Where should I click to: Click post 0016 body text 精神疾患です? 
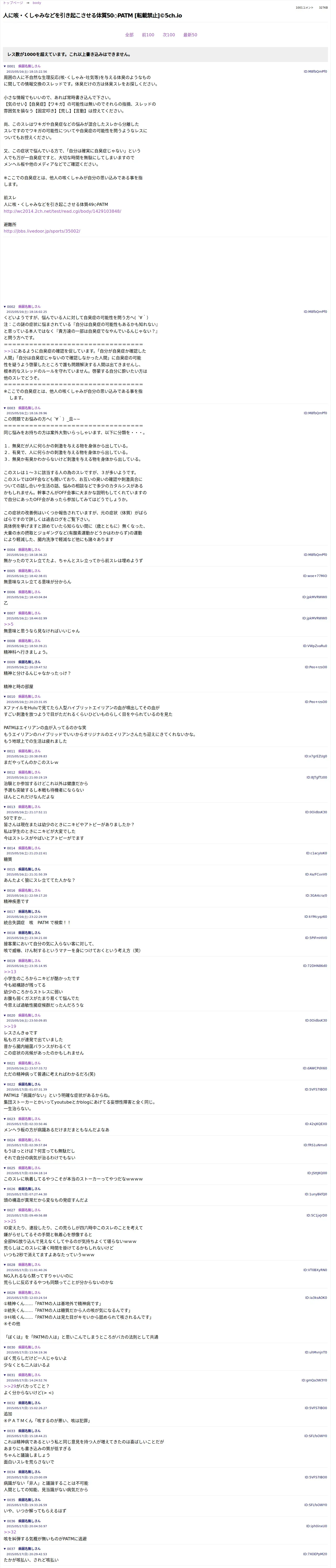[16, 902]
